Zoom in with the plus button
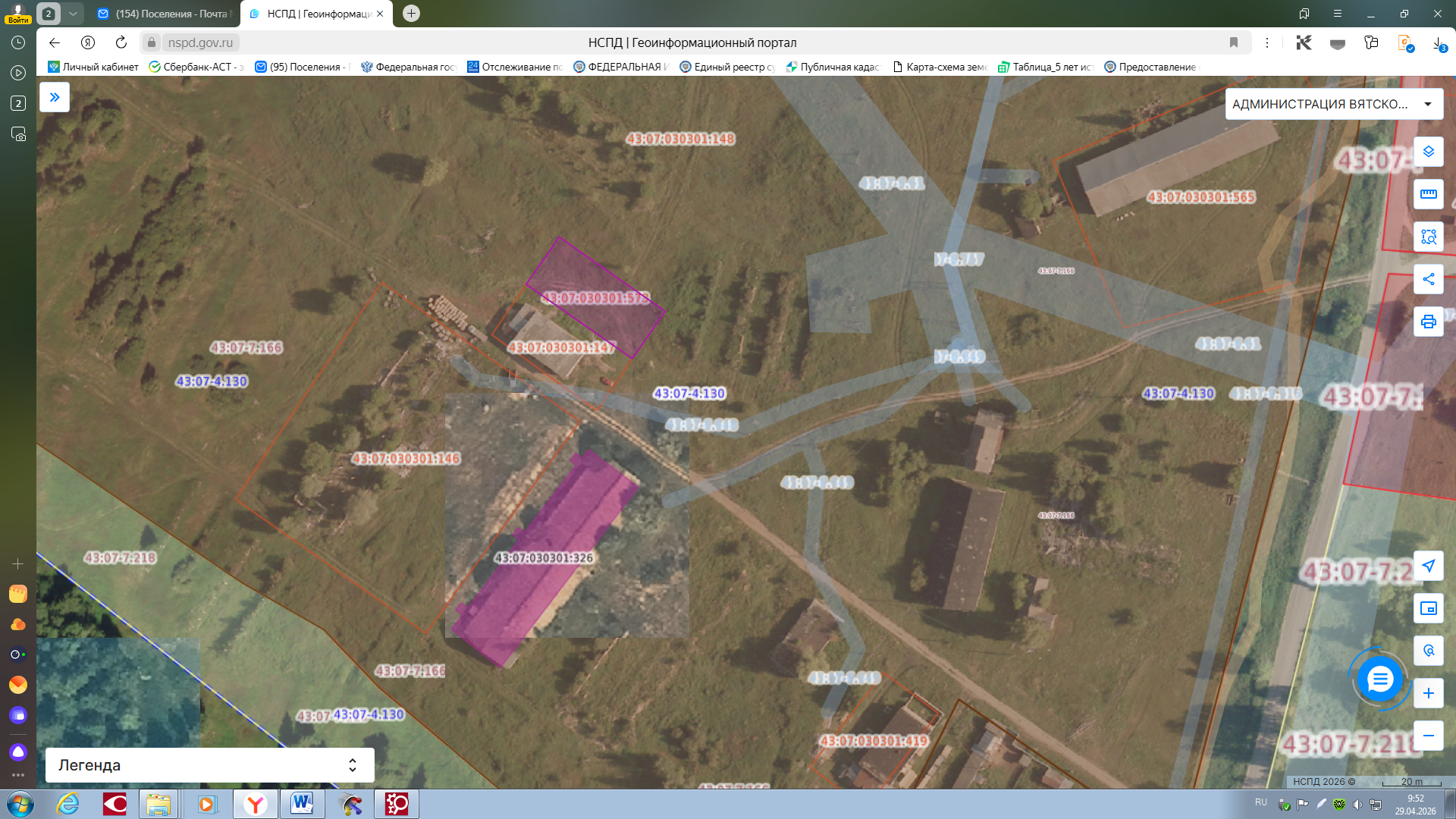Image resolution: width=1456 pixels, height=819 pixels. (x=1428, y=693)
